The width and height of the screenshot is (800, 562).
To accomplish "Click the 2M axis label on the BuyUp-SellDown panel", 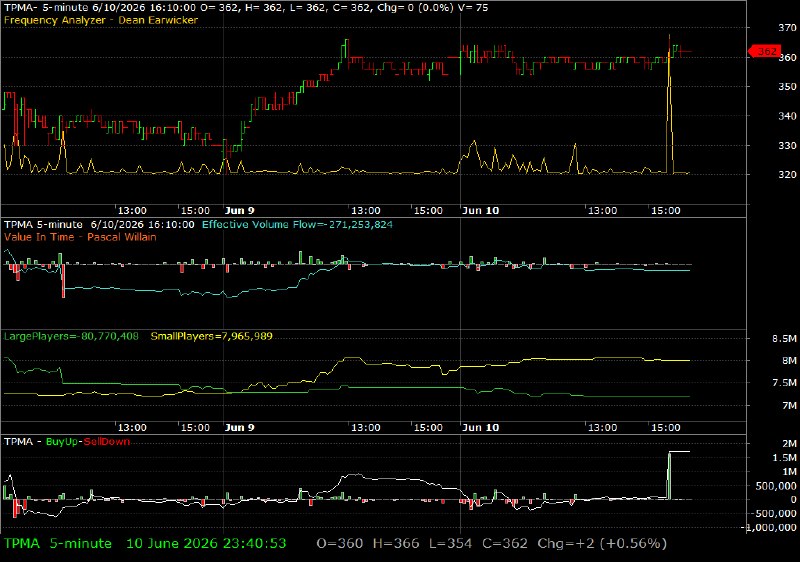I will (789, 444).
